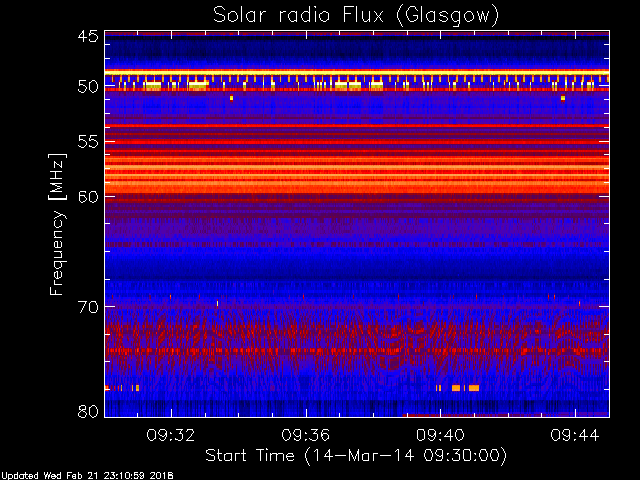Click the time tick label "09:40"
640x480 pixels.
[x=440, y=435]
